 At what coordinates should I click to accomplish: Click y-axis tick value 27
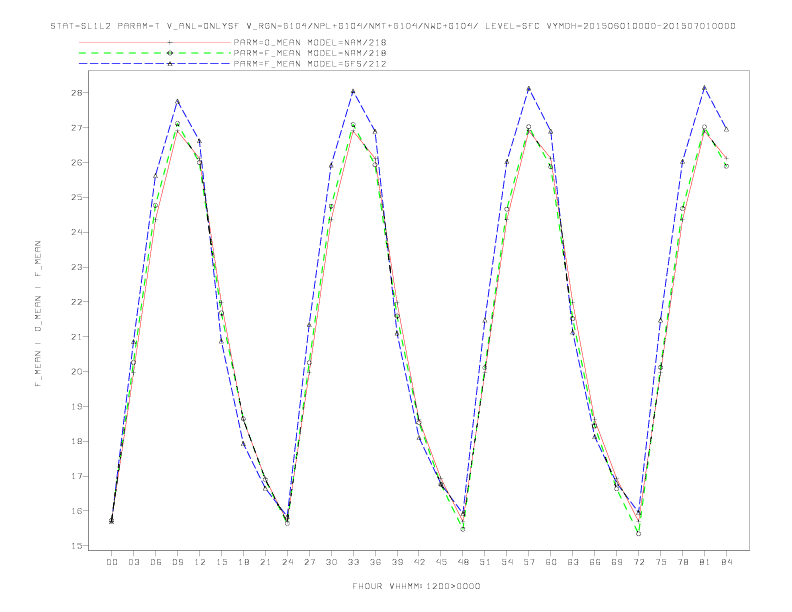tap(78, 128)
